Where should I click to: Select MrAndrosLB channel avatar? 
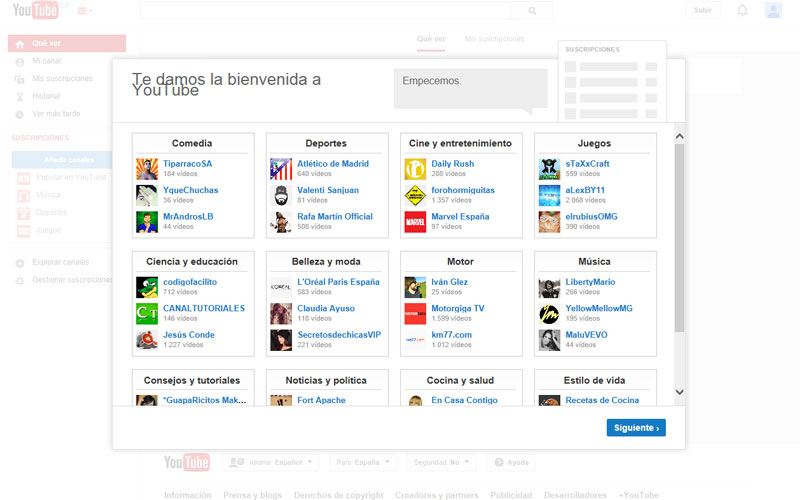tap(147, 222)
